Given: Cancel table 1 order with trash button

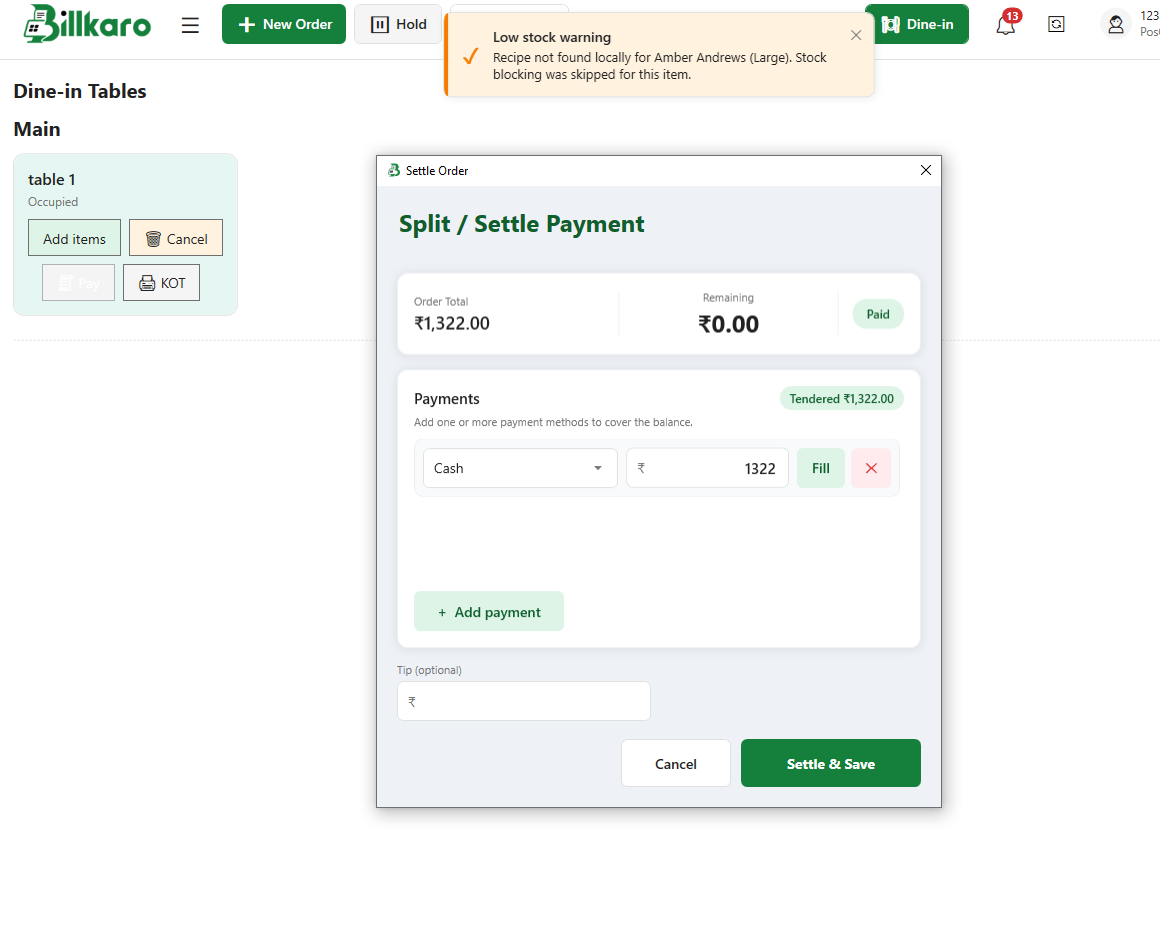Looking at the screenshot, I should (x=176, y=238).
